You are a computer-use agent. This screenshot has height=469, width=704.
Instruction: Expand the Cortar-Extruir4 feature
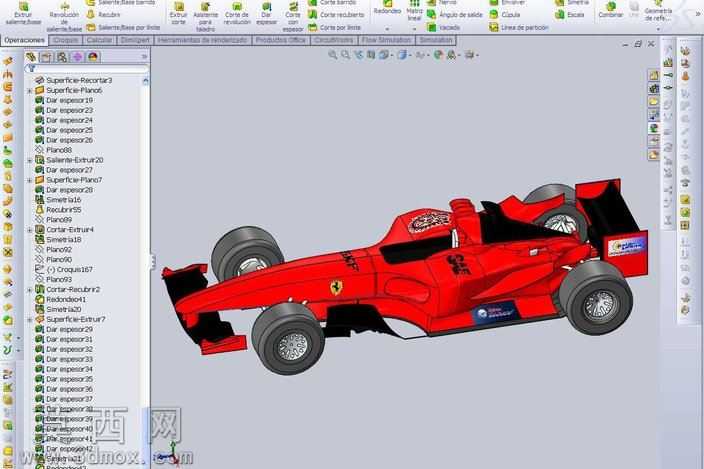coord(30,230)
